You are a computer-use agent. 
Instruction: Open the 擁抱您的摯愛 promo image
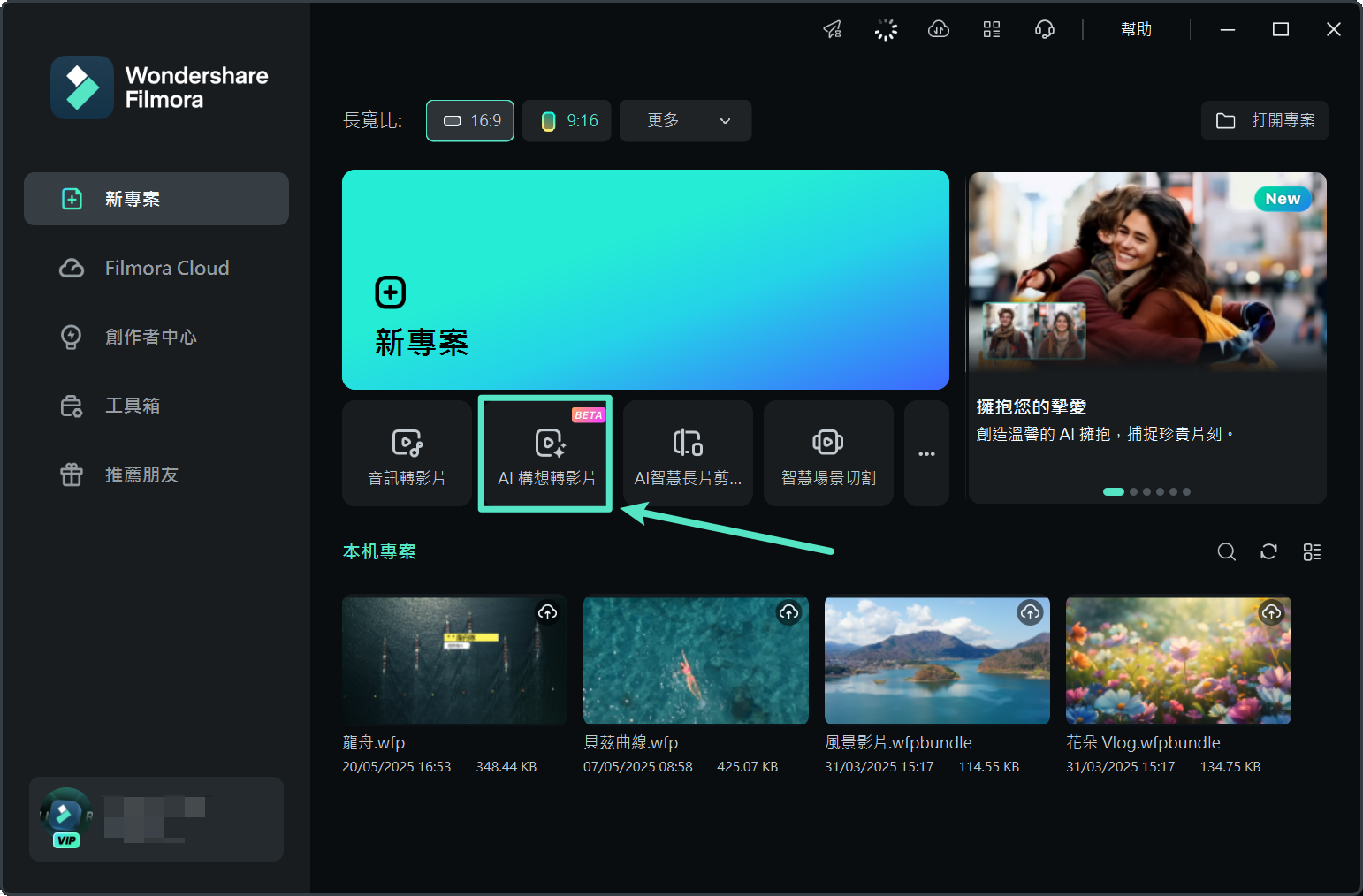[1147, 272]
